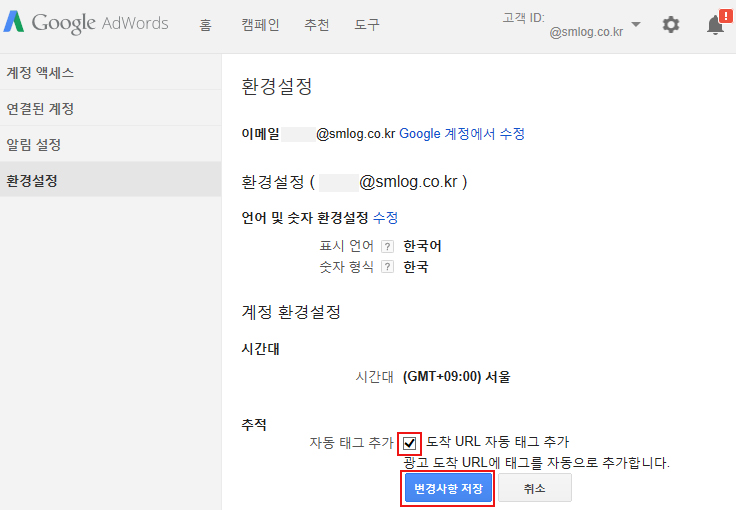Click the 계정 환경설정 heading
Screen dimensions: 736x510
pyautogui.click(x=291, y=312)
